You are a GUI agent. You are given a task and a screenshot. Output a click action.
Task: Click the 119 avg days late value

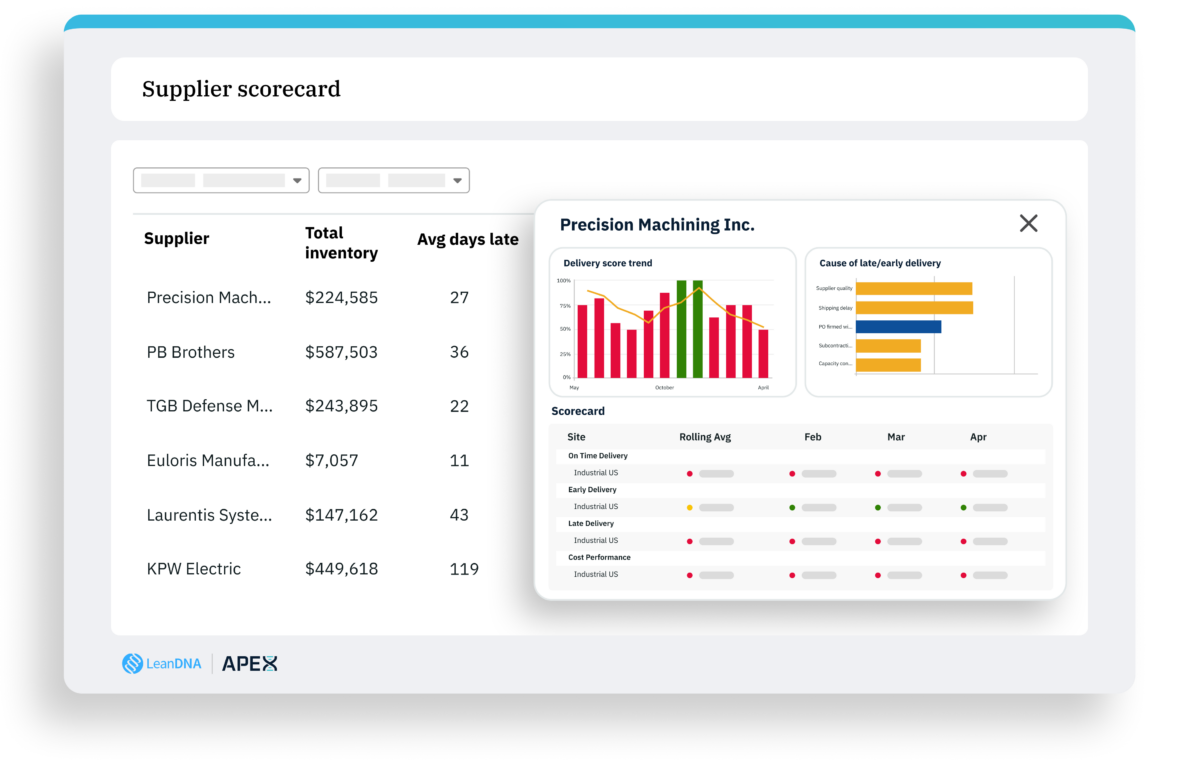point(464,569)
